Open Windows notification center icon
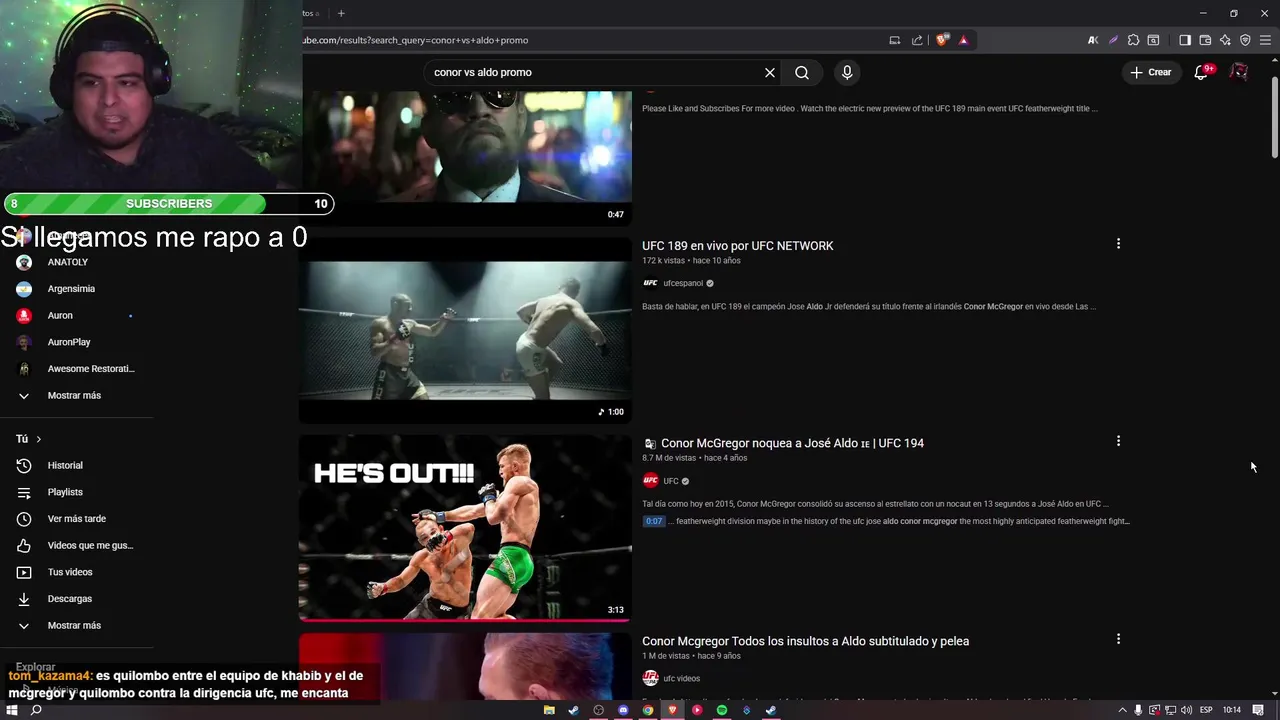The height and width of the screenshot is (720, 1280). (x=1258, y=710)
